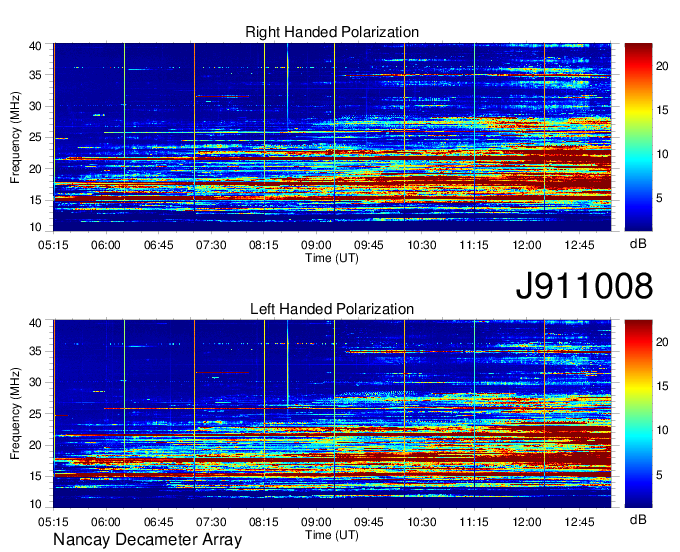Click the "Left Handed Polarization" plot title

point(332,309)
